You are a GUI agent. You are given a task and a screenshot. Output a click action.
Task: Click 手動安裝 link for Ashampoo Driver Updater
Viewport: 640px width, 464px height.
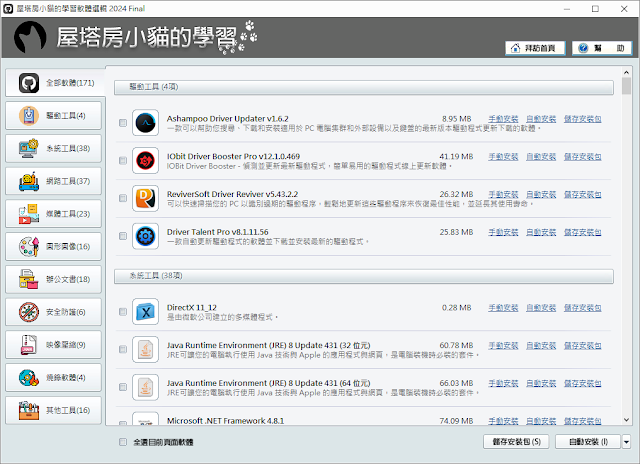503,119
